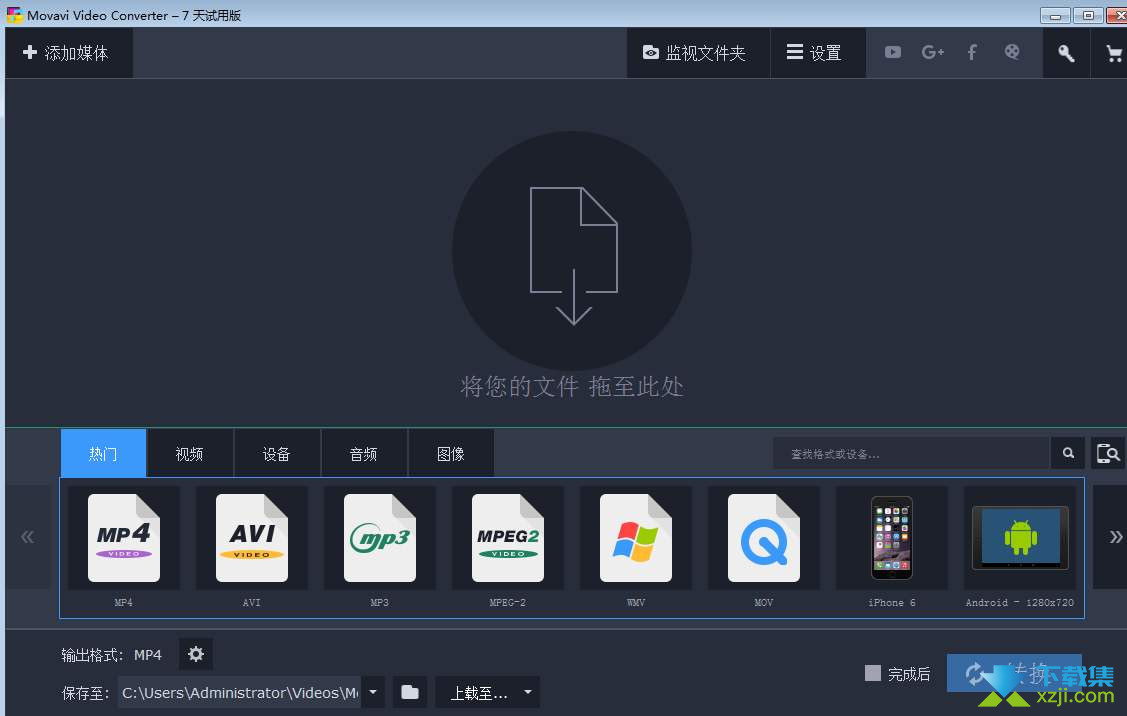Viewport: 1127px width, 716px height.
Task: Click the magnifier search button
Action: 1068,453
